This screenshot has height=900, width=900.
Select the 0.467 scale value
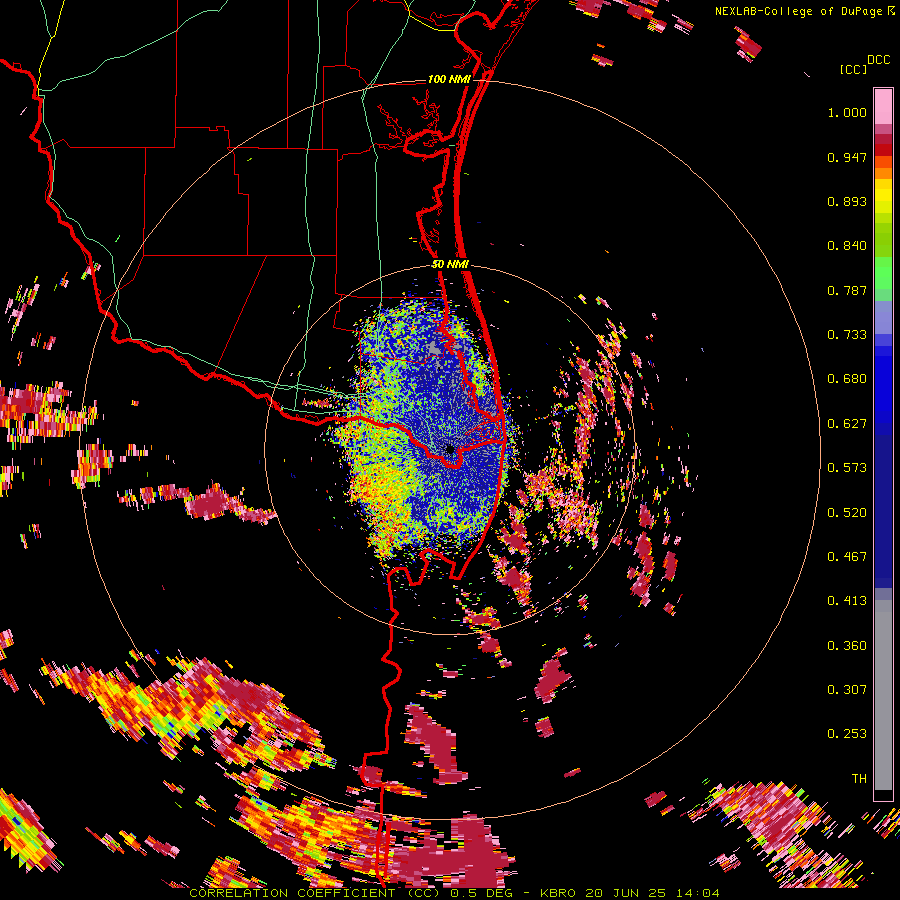(x=847, y=557)
